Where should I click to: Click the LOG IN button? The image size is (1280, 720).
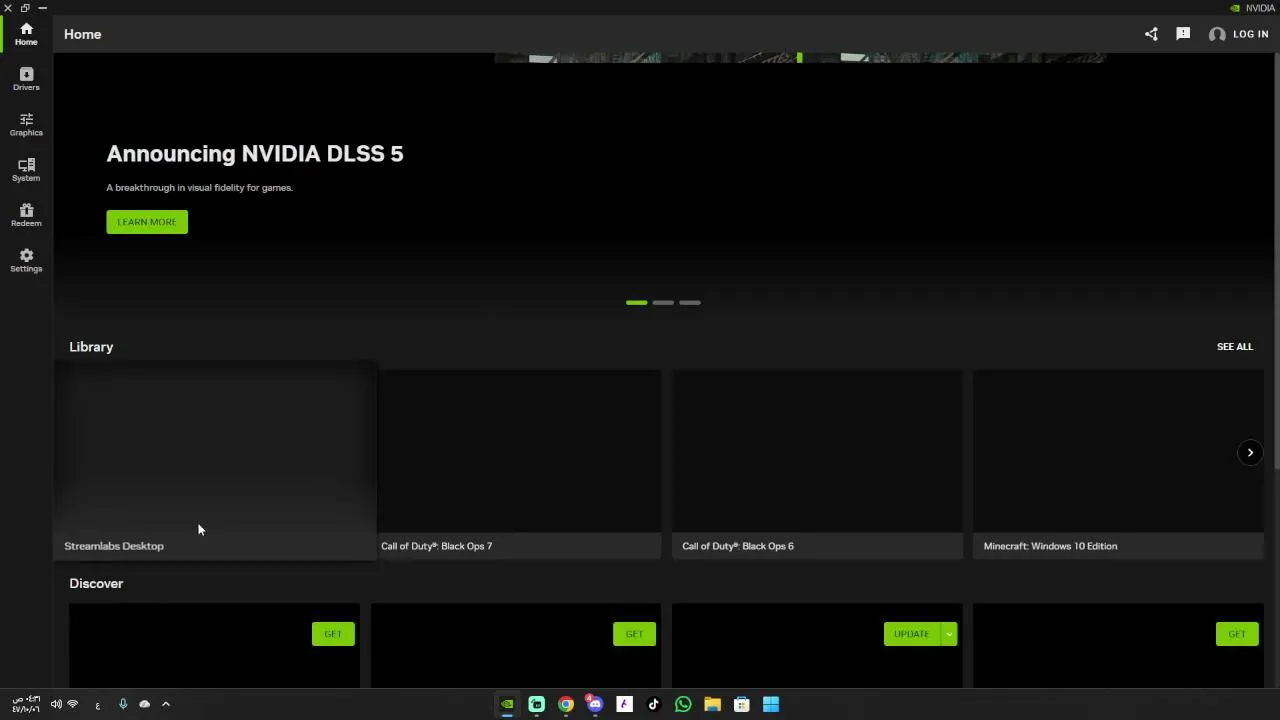coord(1250,34)
